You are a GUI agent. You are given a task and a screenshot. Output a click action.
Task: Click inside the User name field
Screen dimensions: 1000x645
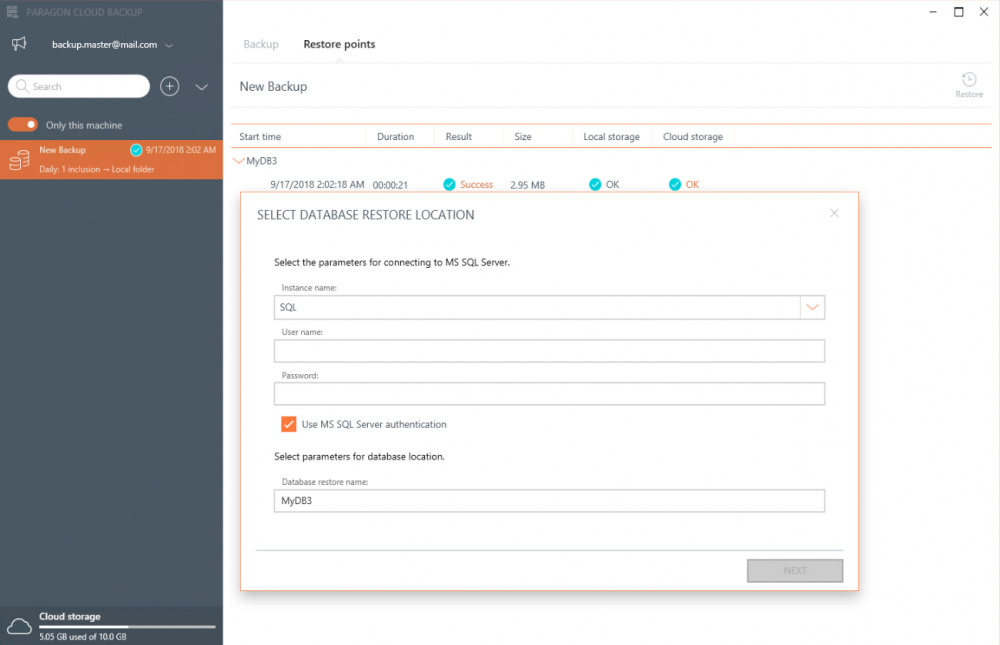tap(549, 350)
